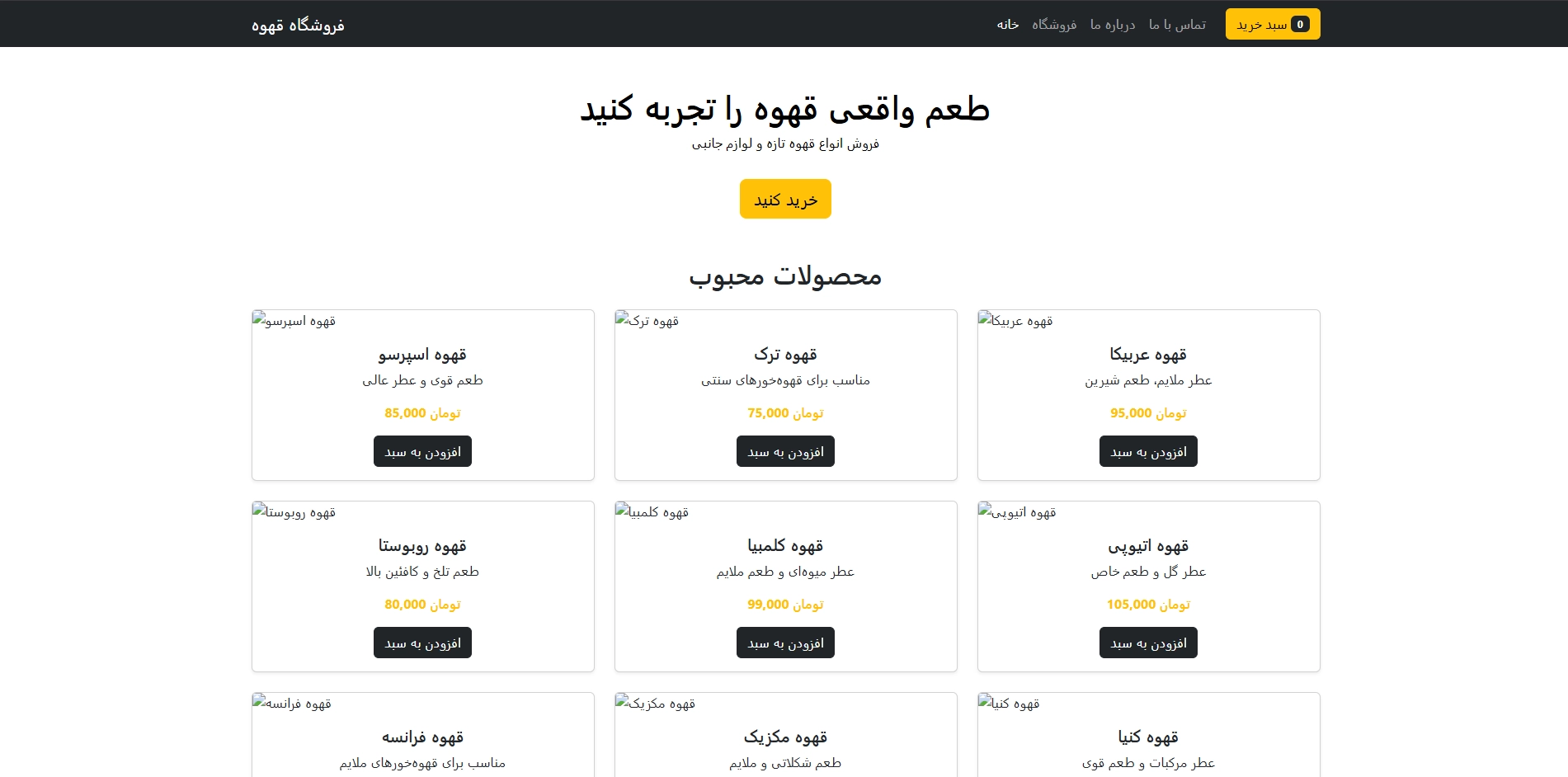Add قهوه روبوستا to cart
1568x777 pixels.
[x=422, y=643]
